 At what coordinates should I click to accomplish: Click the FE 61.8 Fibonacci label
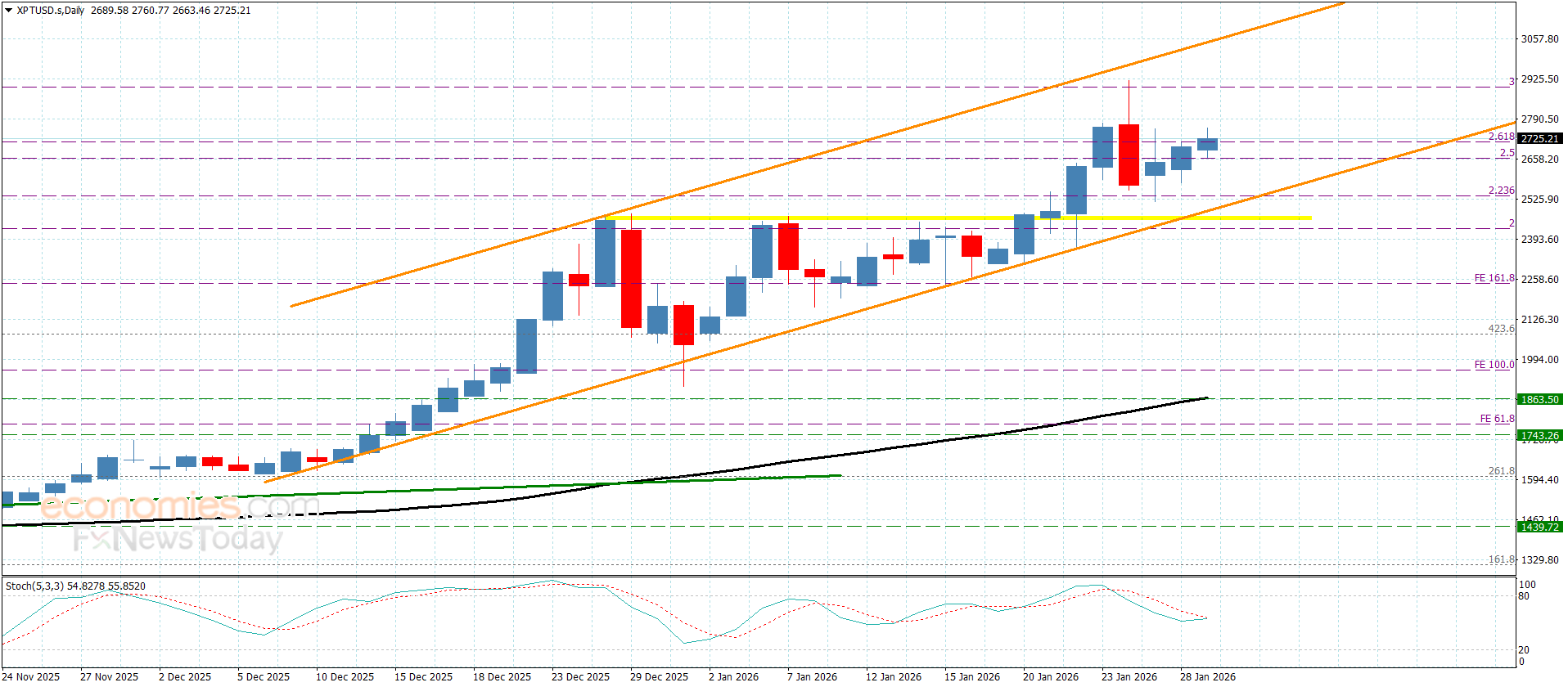[1496, 419]
